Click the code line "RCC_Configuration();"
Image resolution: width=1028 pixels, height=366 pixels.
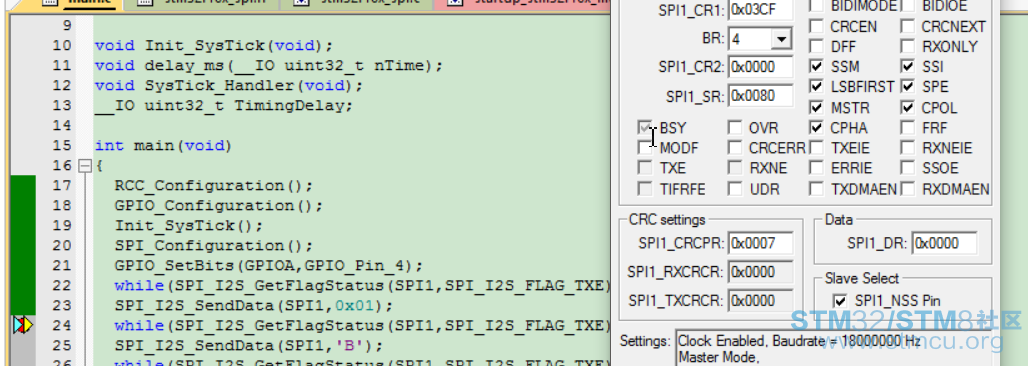pos(214,186)
